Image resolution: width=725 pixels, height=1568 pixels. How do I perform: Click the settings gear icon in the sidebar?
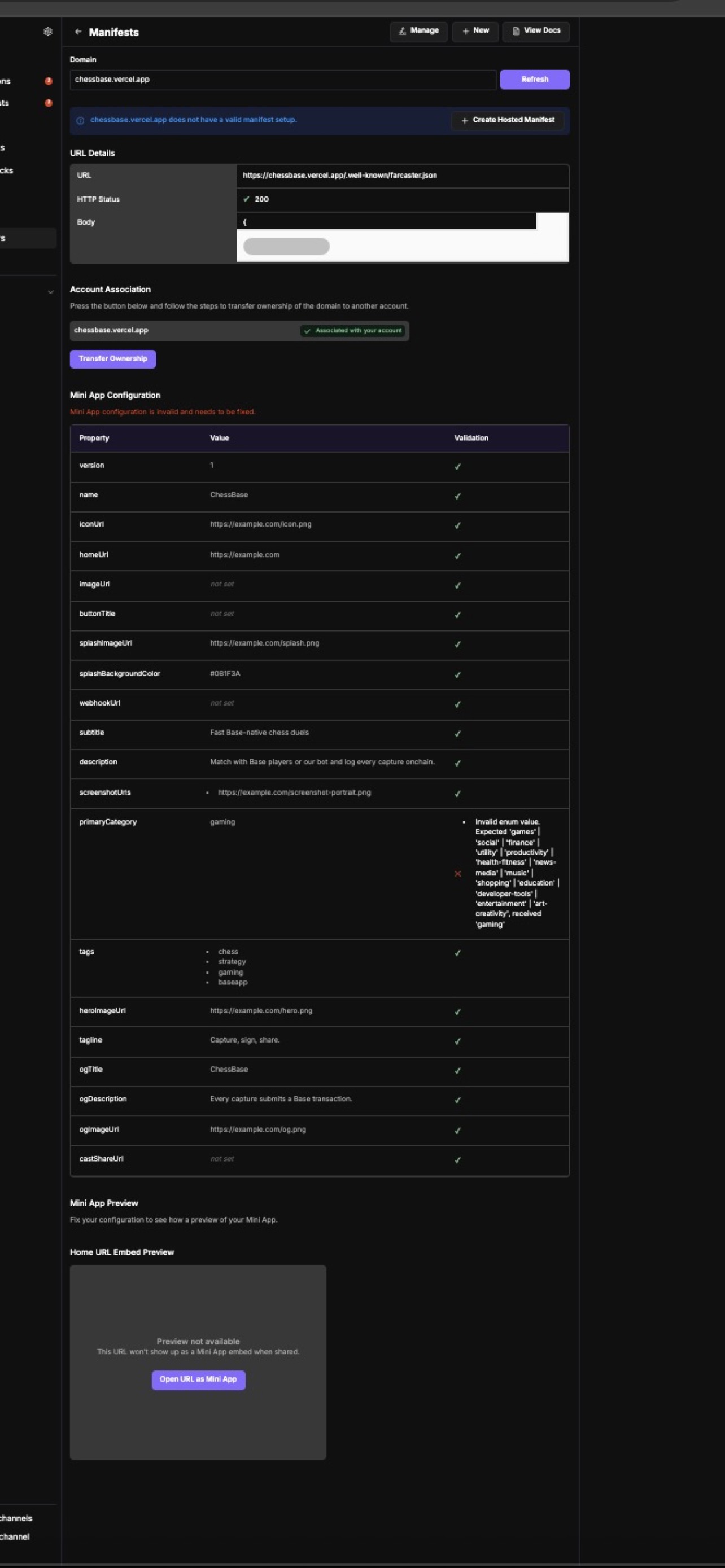48,32
